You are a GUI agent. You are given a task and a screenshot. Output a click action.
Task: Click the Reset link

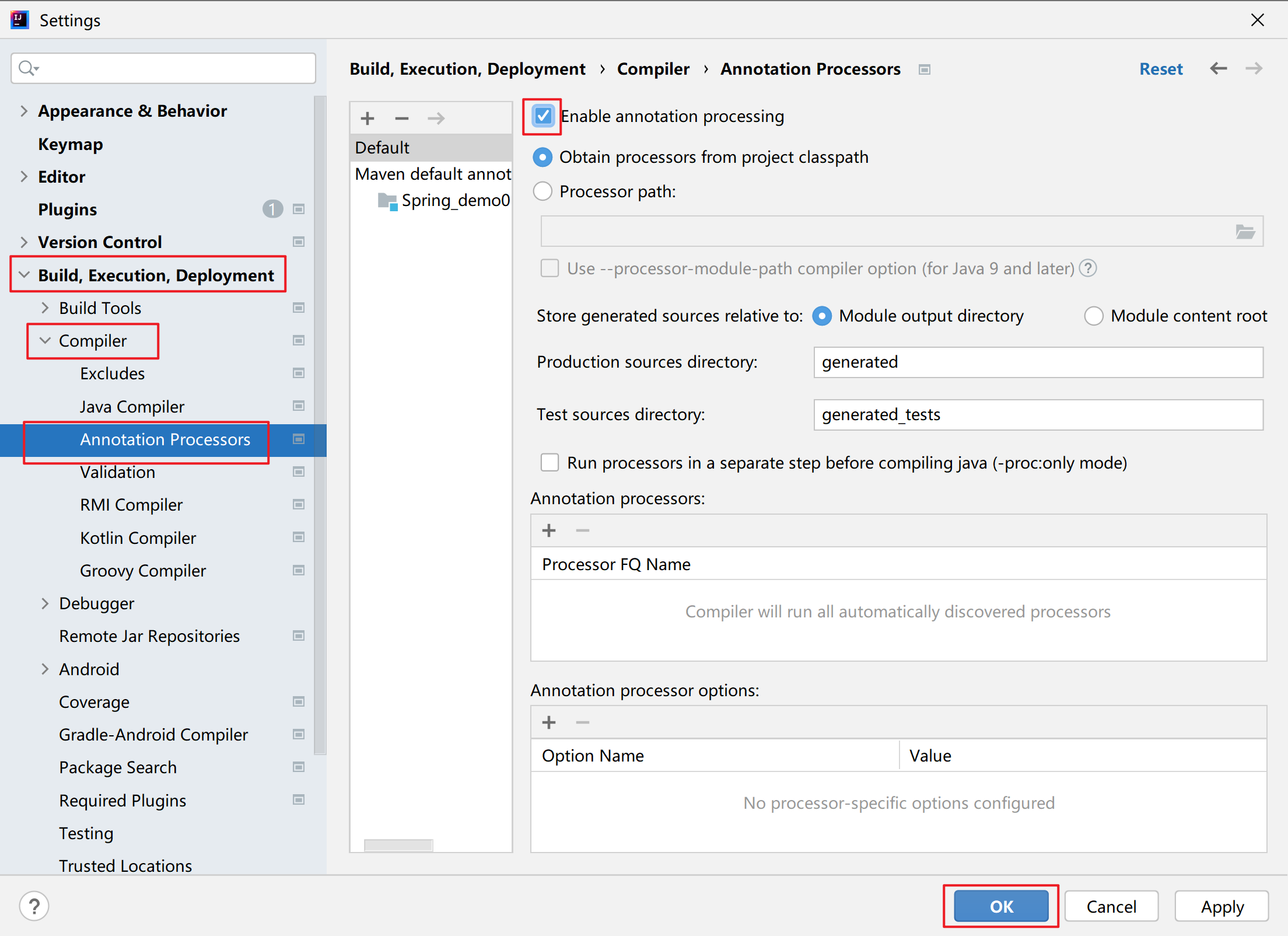click(1161, 69)
